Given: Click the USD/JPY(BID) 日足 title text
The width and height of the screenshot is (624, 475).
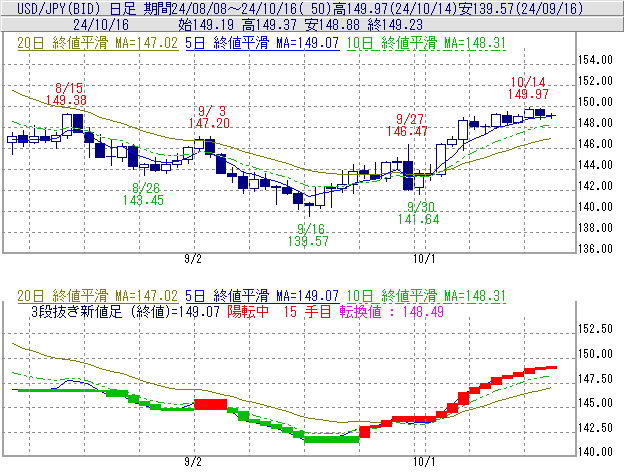Looking at the screenshot, I should pyautogui.click(x=76, y=8).
